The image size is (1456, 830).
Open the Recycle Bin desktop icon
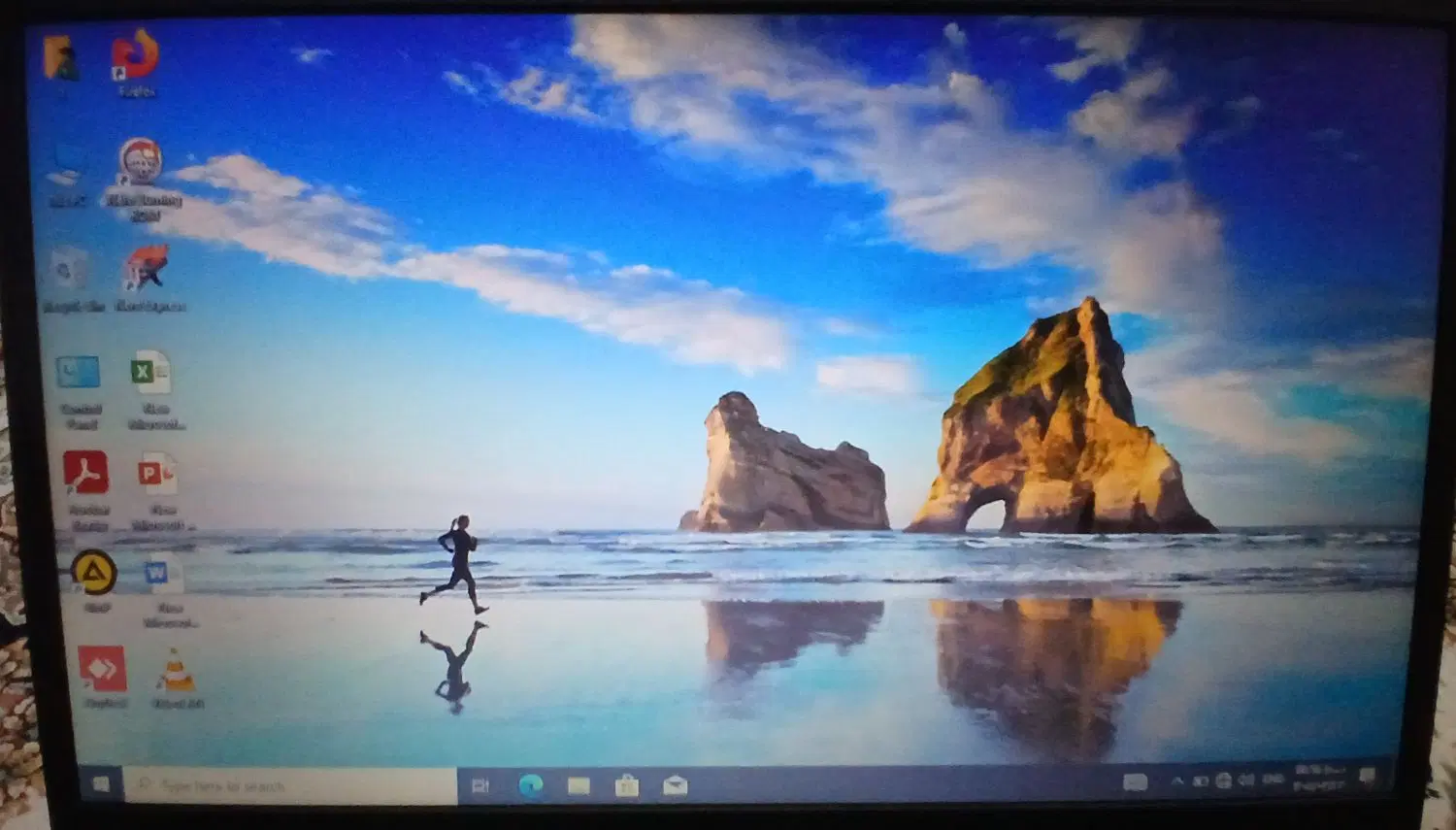tap(72, 279)
